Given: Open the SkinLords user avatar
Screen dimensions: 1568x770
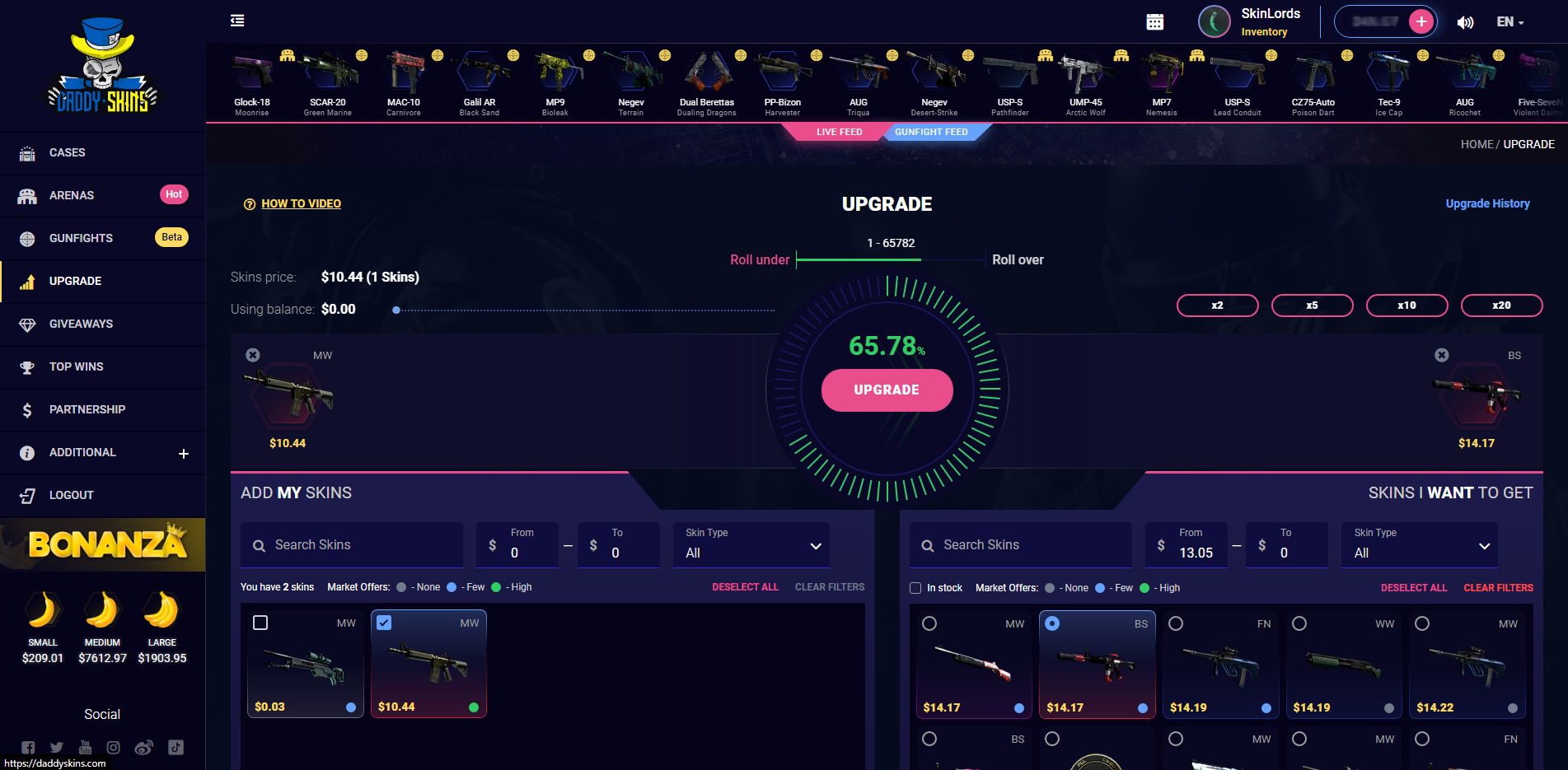Looking at the screenshot, I should click(1215, 21).
